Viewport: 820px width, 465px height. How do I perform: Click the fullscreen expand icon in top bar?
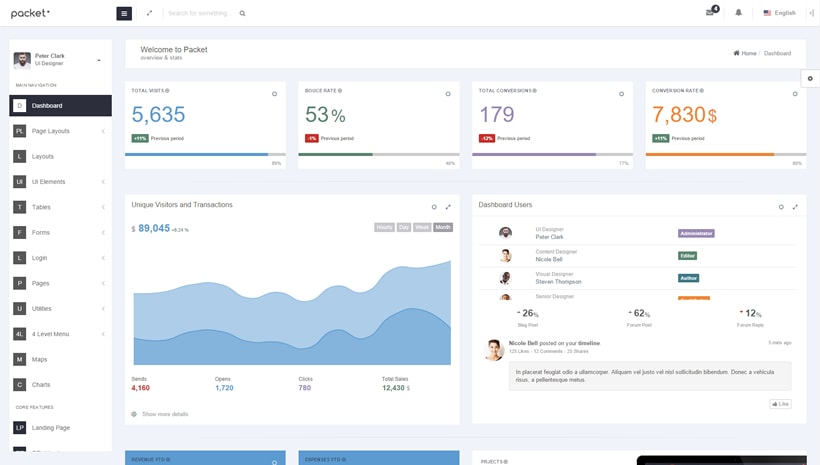click(x=150, y=13)
